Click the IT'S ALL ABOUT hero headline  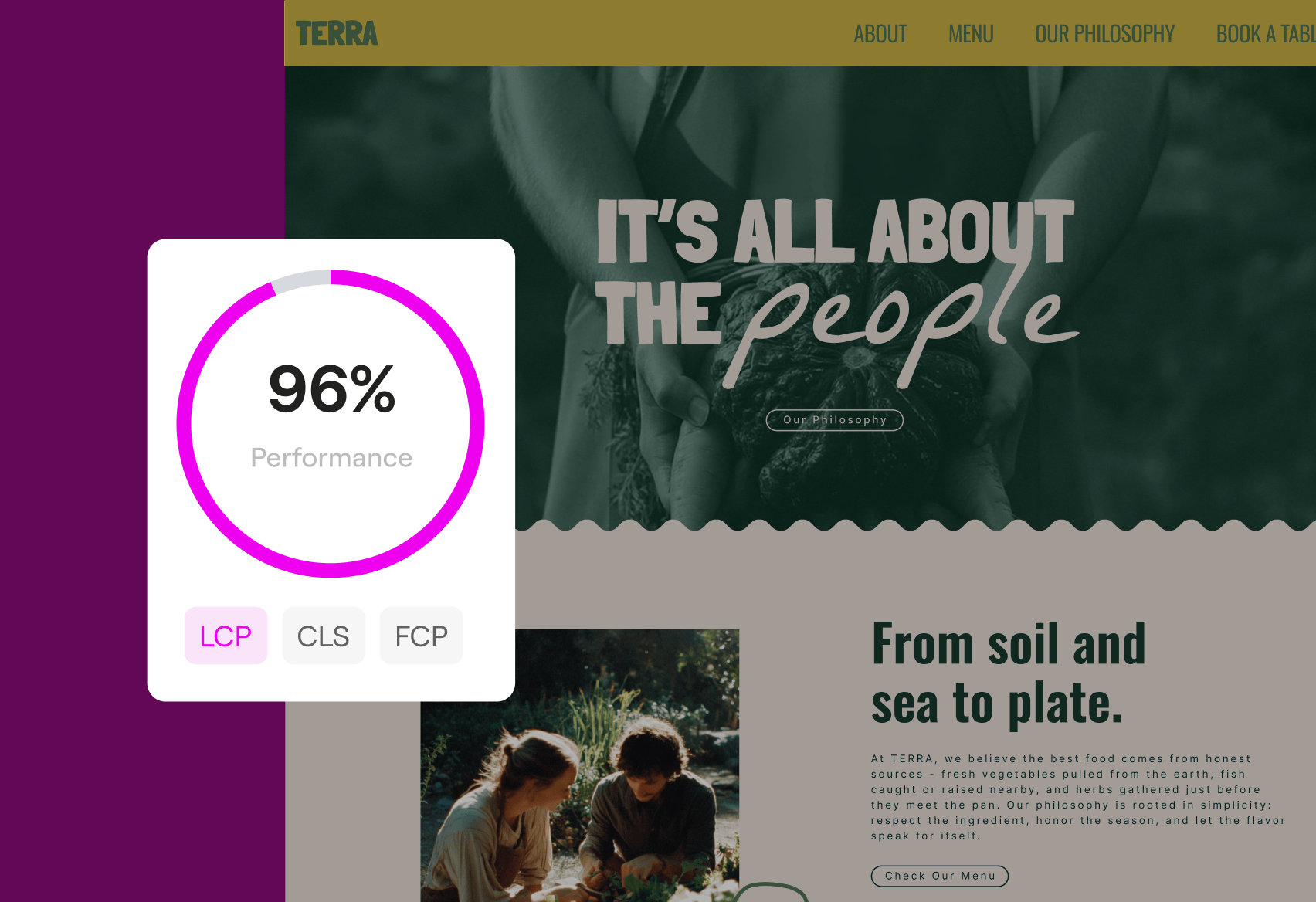(x=834, y=230)
